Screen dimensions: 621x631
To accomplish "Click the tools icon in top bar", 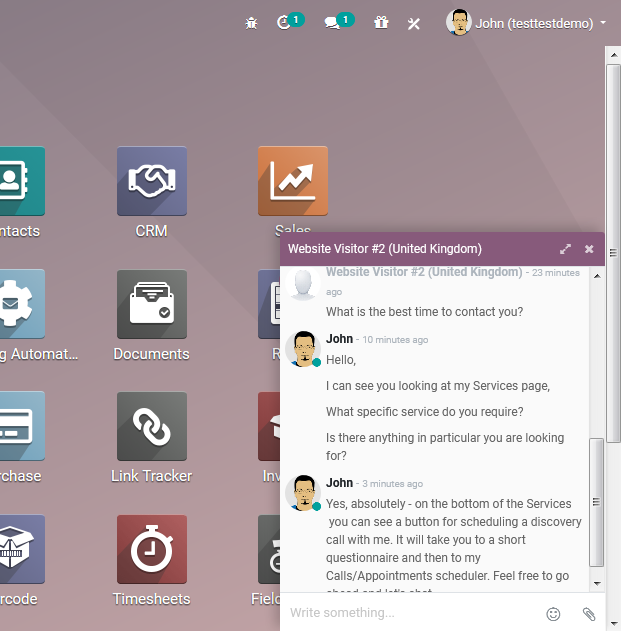I will 413,23.
